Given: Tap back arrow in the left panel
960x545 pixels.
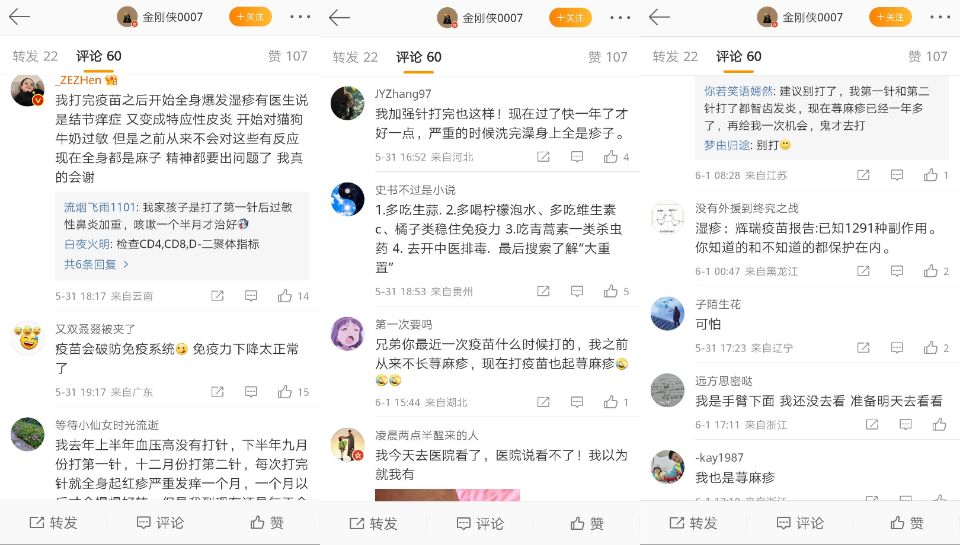Looking at the screenshot, I should 19,17.
